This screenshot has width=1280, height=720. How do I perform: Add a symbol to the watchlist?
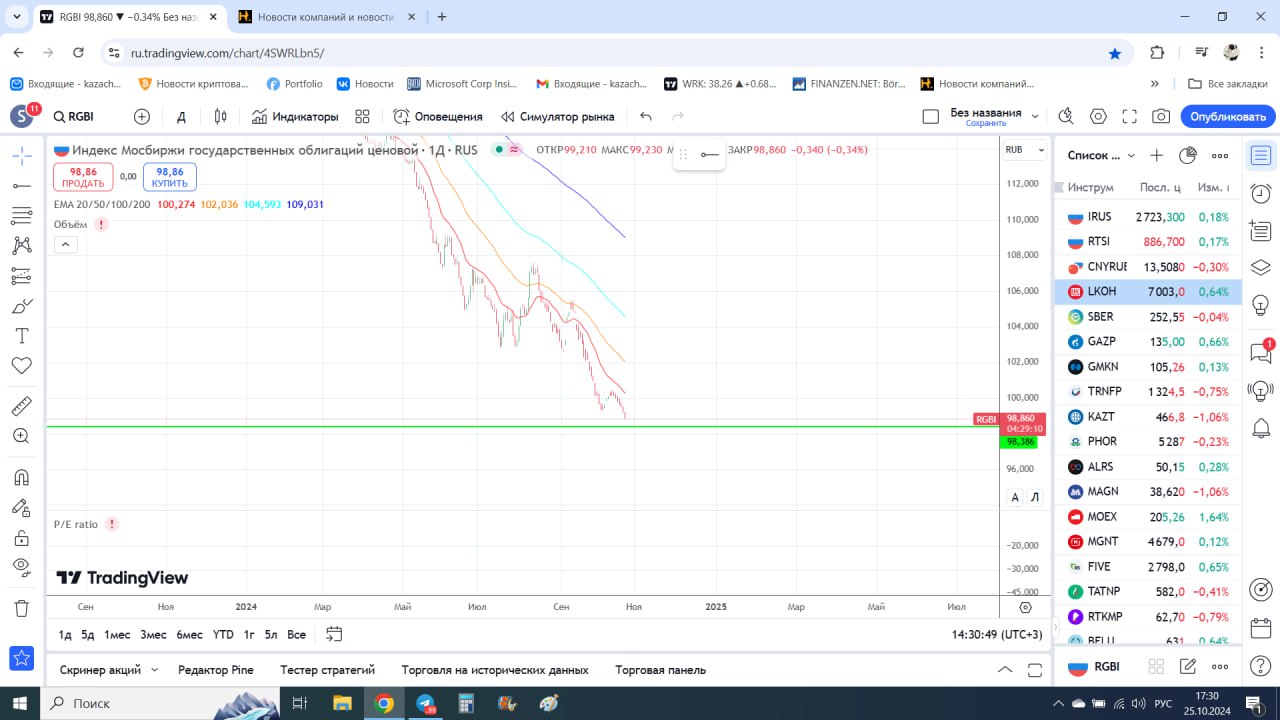[x=1156, y=155]
